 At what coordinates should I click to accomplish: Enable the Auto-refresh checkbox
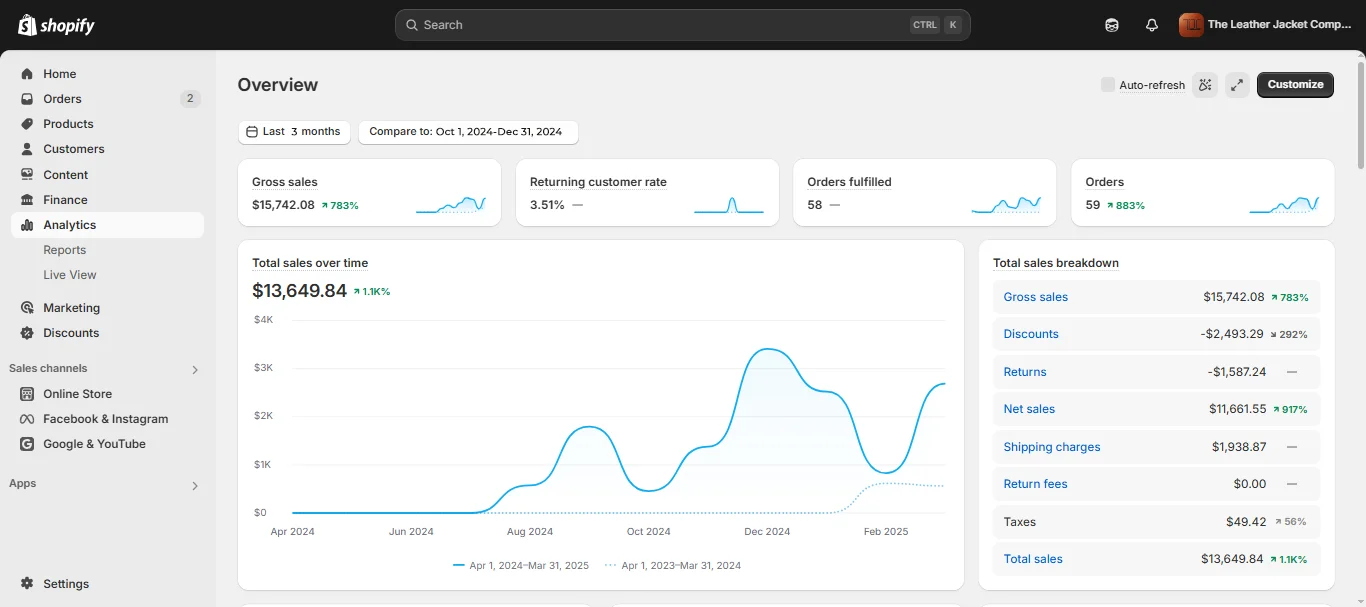(x=1108, y=85)
